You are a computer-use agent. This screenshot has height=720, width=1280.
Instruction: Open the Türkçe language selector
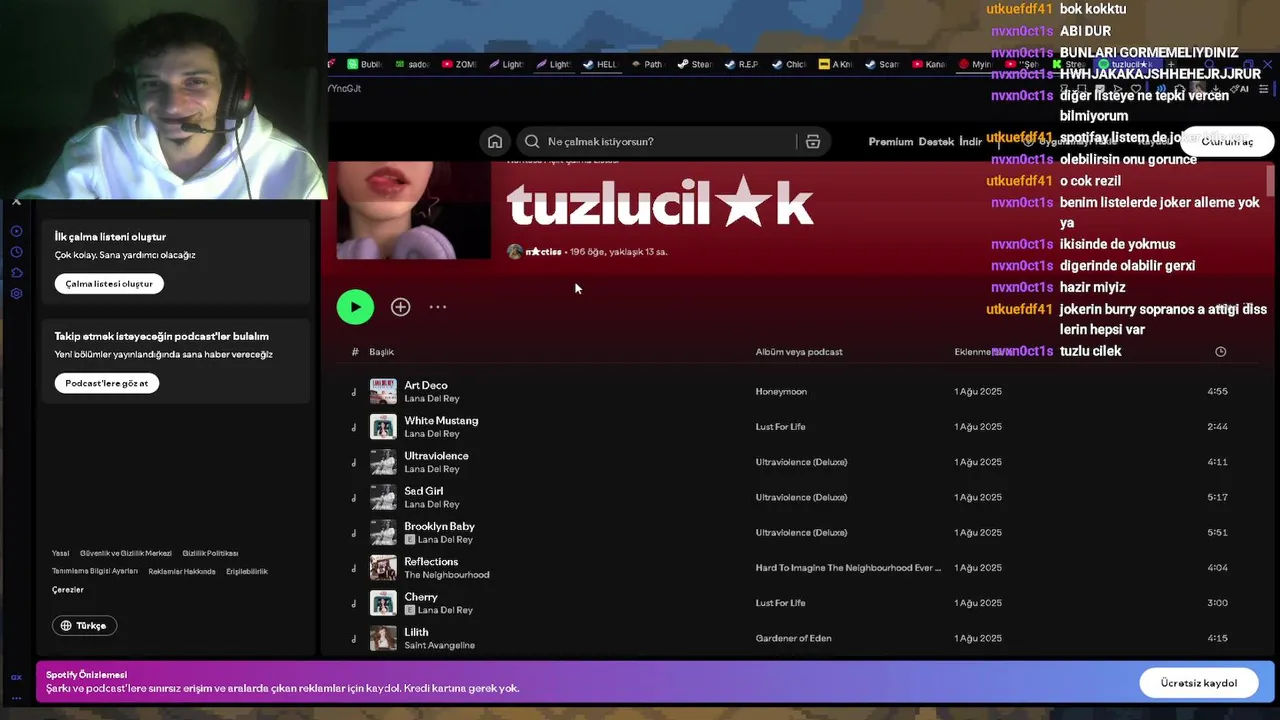click(84, 626)
